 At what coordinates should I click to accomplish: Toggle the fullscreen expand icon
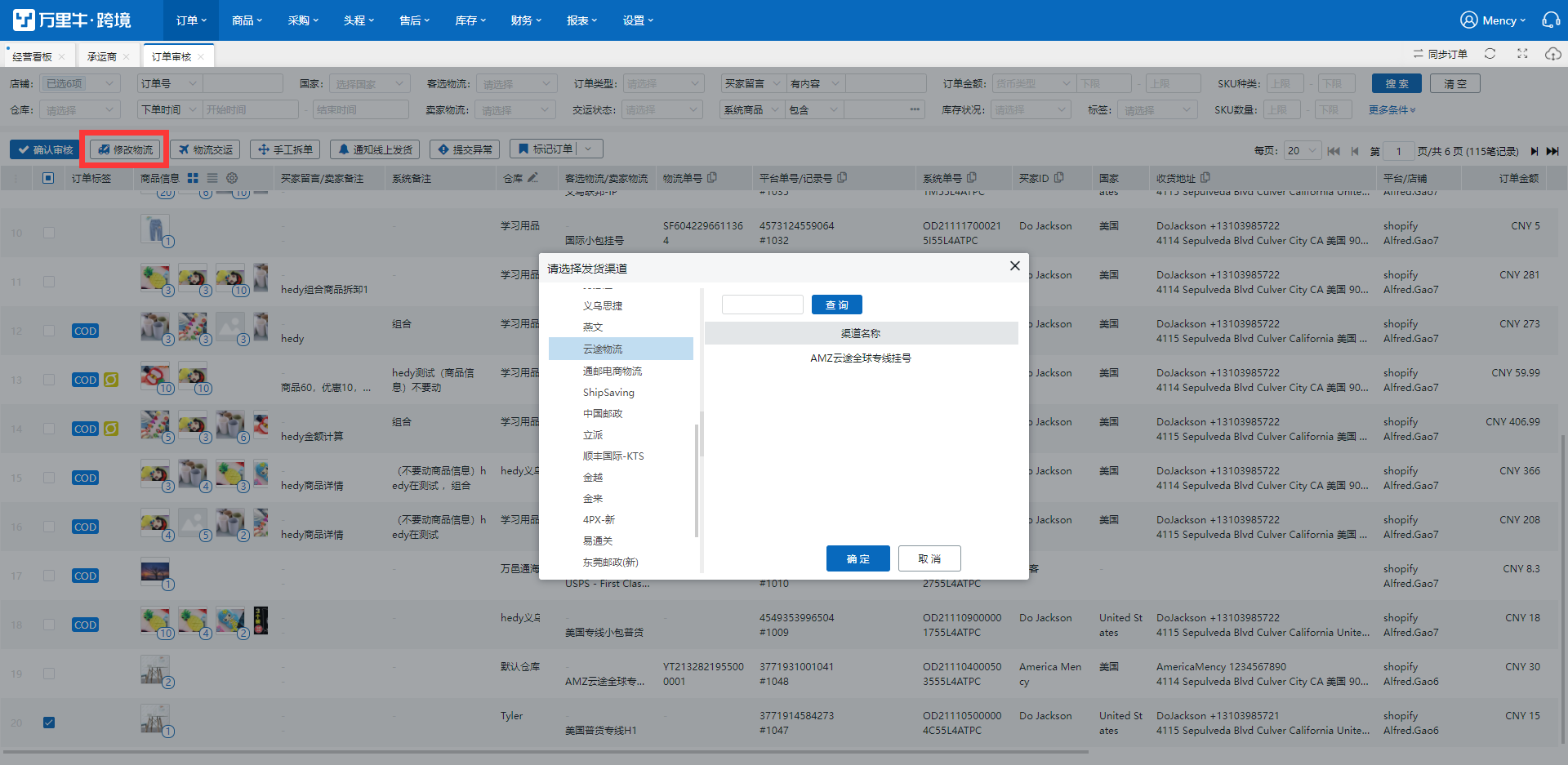coord(1522,54)
